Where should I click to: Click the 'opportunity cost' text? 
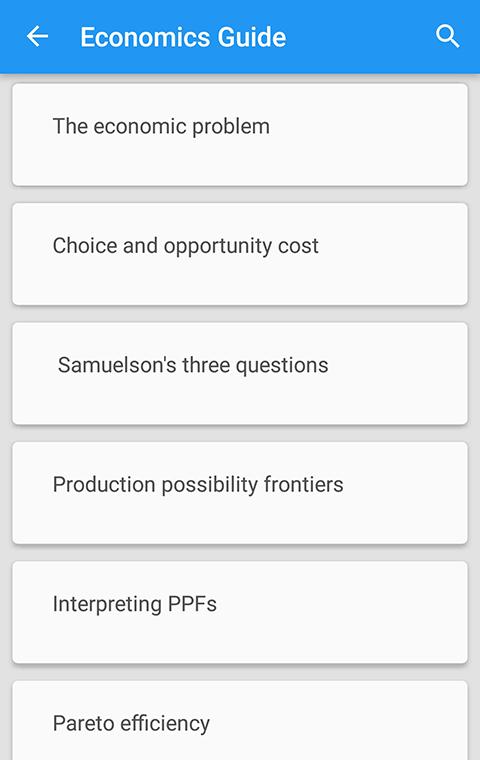tap(241, 246)
